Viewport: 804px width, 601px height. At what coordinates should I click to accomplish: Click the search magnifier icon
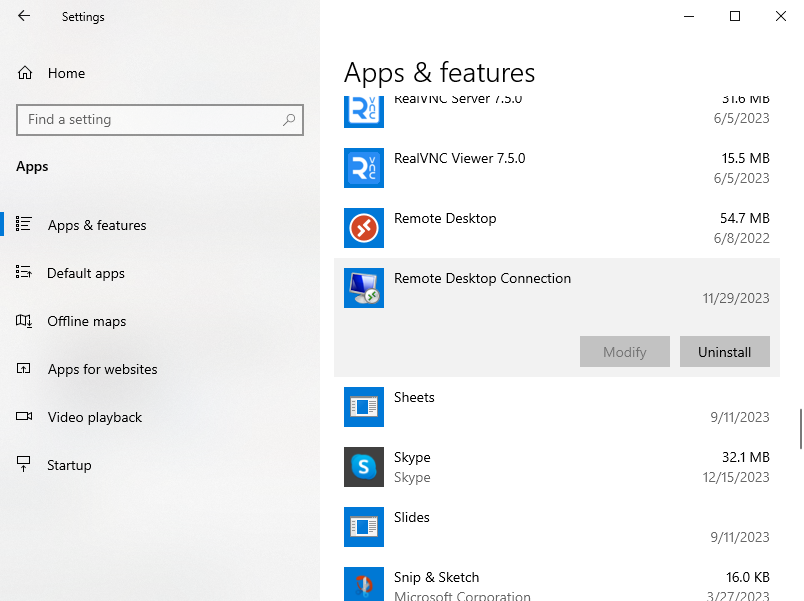pos(289,120)
